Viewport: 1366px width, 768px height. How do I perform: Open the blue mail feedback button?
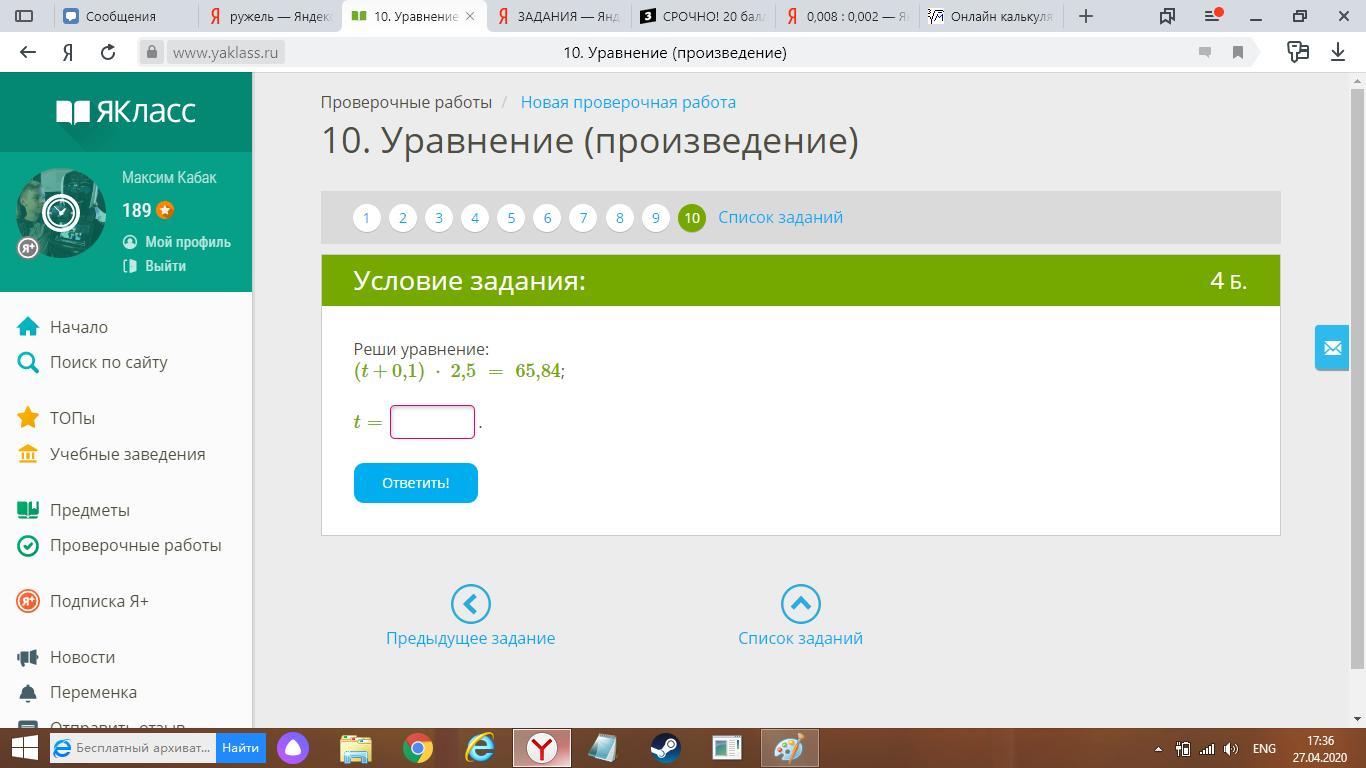pos(1332,348)
